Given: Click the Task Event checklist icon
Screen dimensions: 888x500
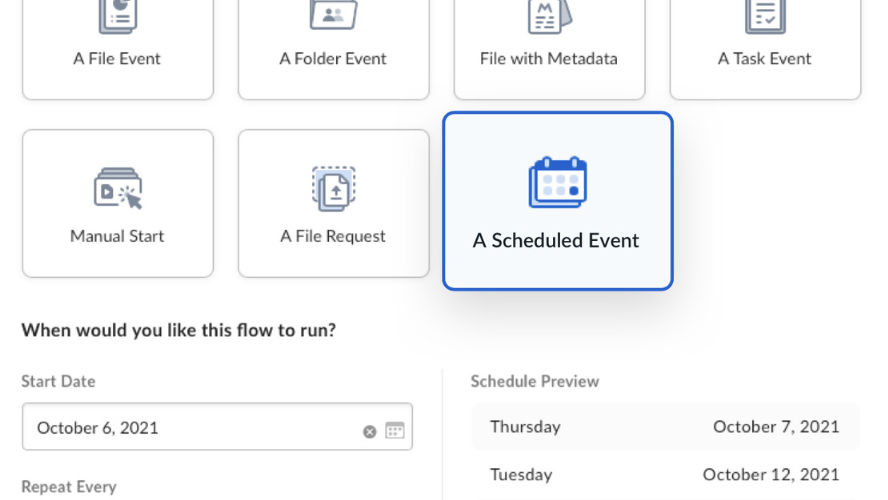Looking at the screenshot, I should click(765, 15).
